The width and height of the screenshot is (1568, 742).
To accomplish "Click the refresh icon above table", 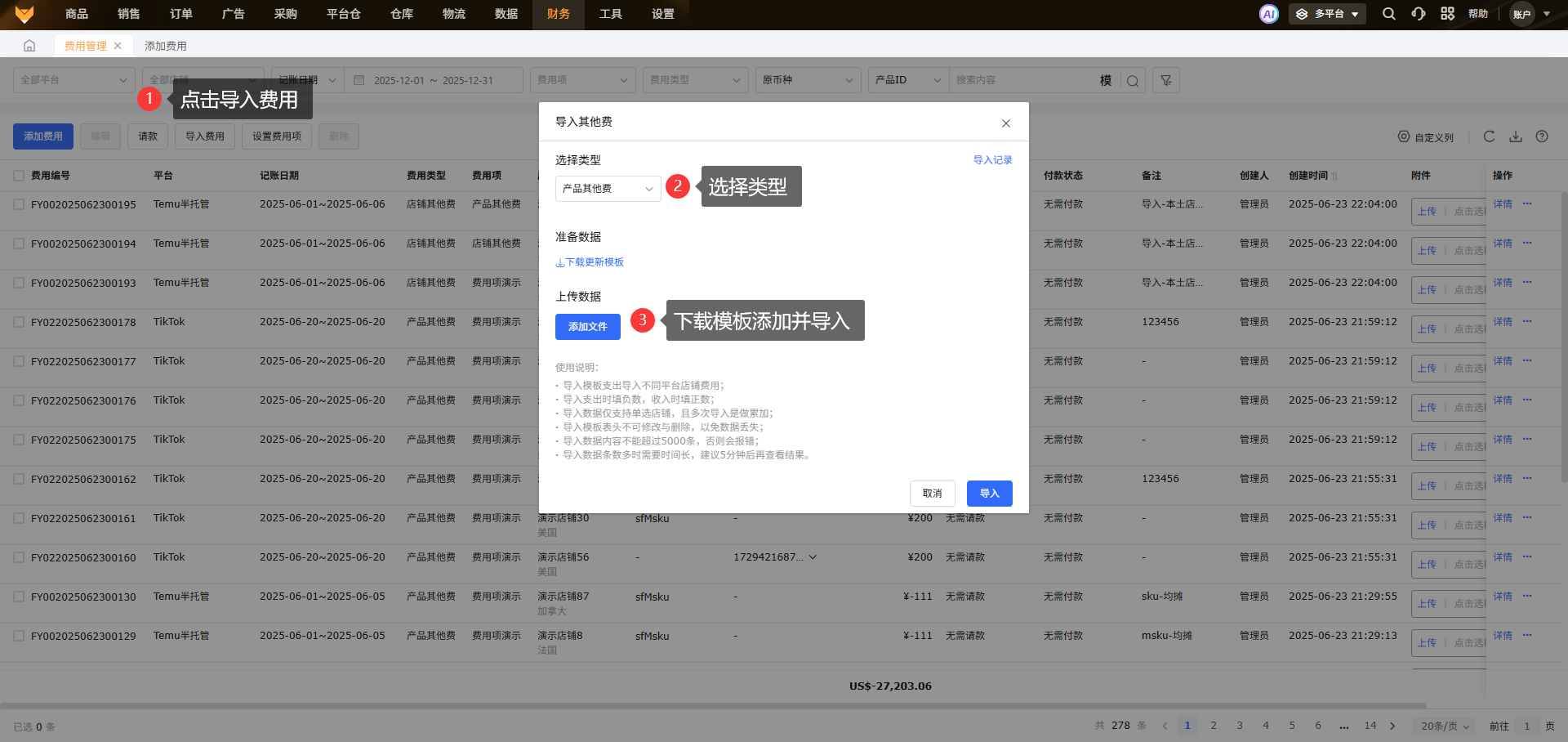I will tap(1489, 136).
